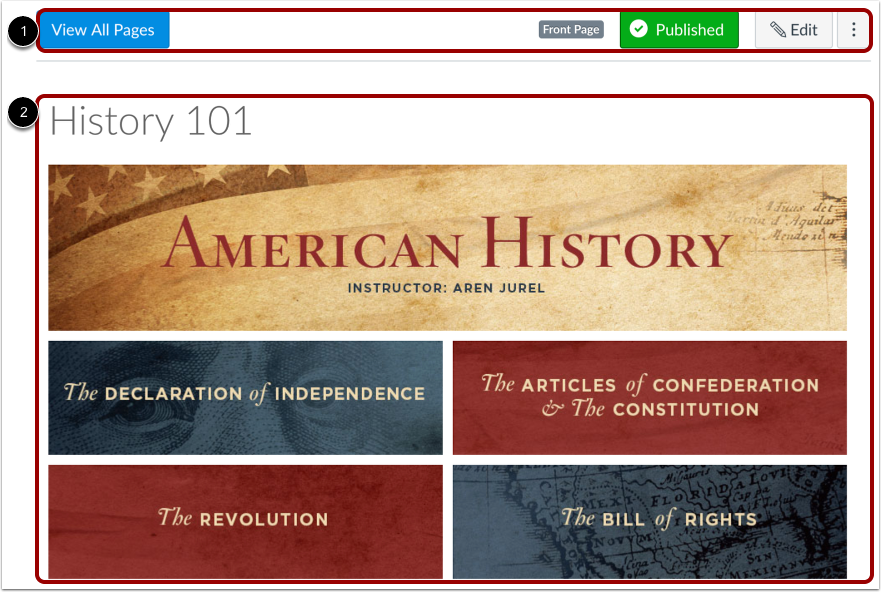Click the word Constitution in red tile

[x=685, y=409]
